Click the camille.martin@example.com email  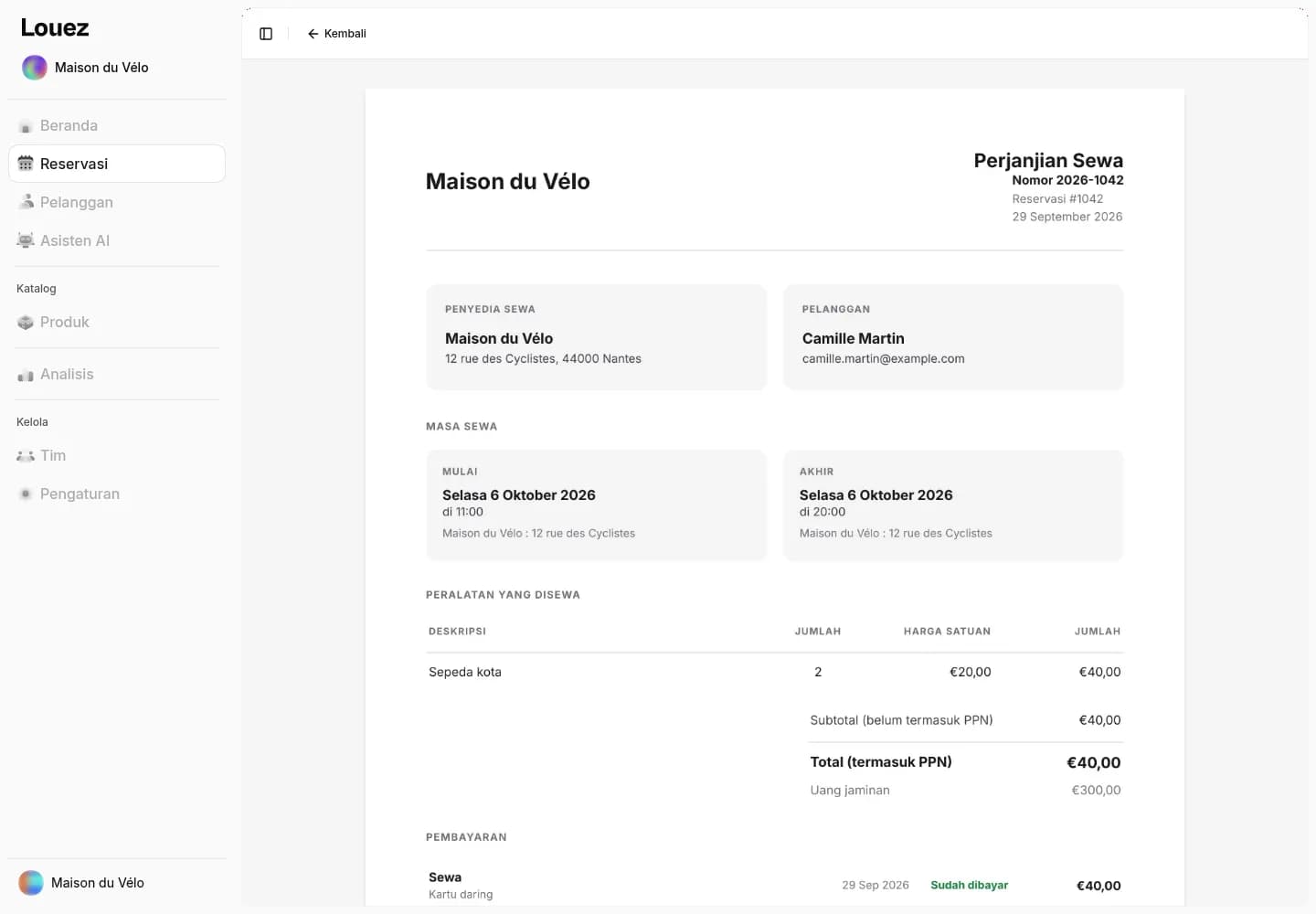pyautogui.click(x=883, y=359)
